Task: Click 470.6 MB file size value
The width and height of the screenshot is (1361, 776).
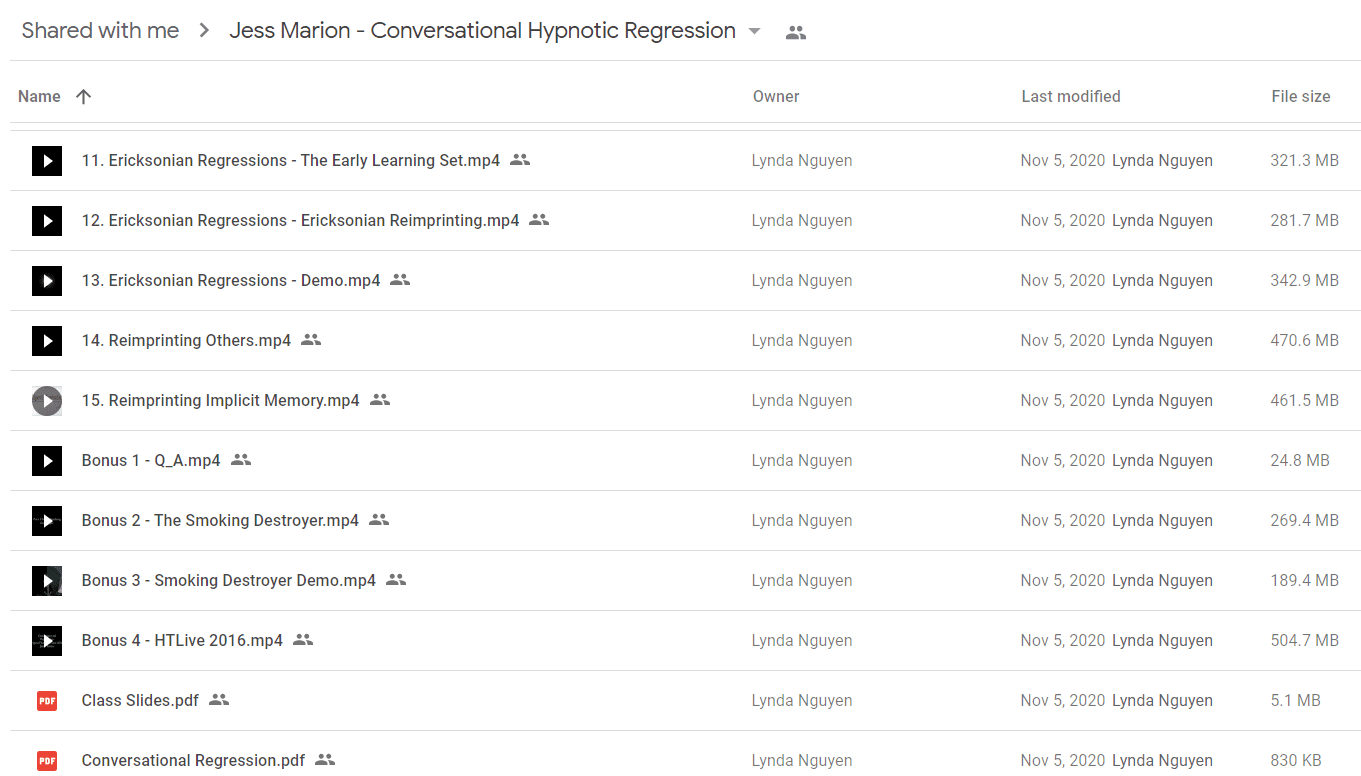Action: [1304, 340]
